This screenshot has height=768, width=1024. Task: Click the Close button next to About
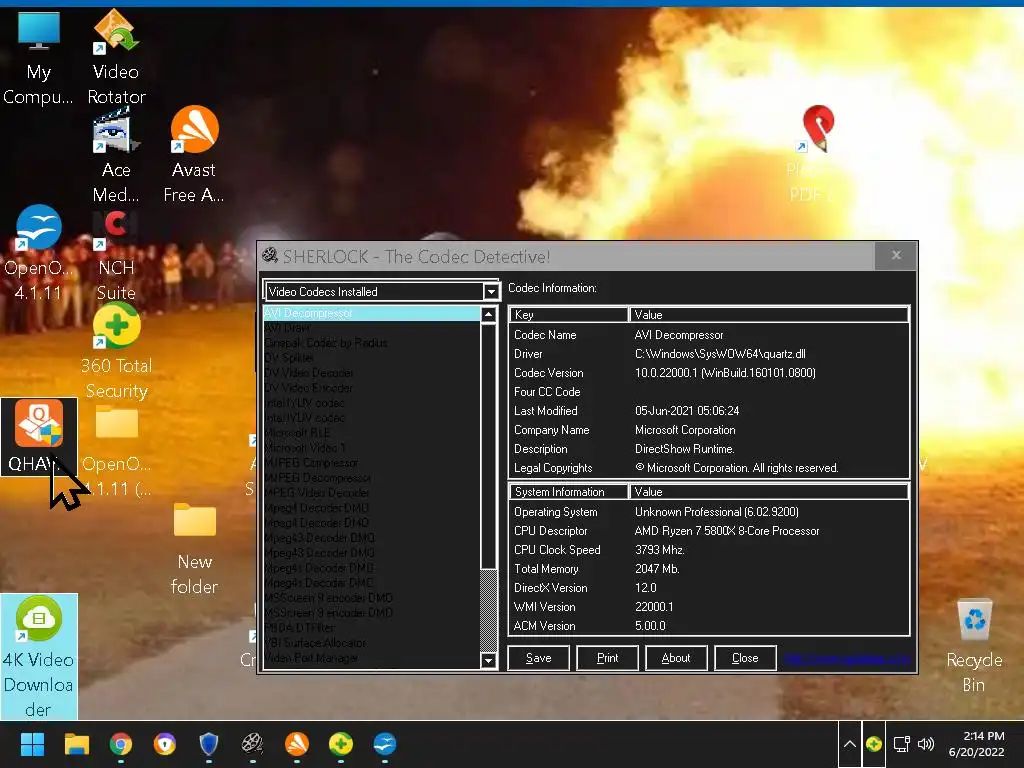click(x=745, y=658)
